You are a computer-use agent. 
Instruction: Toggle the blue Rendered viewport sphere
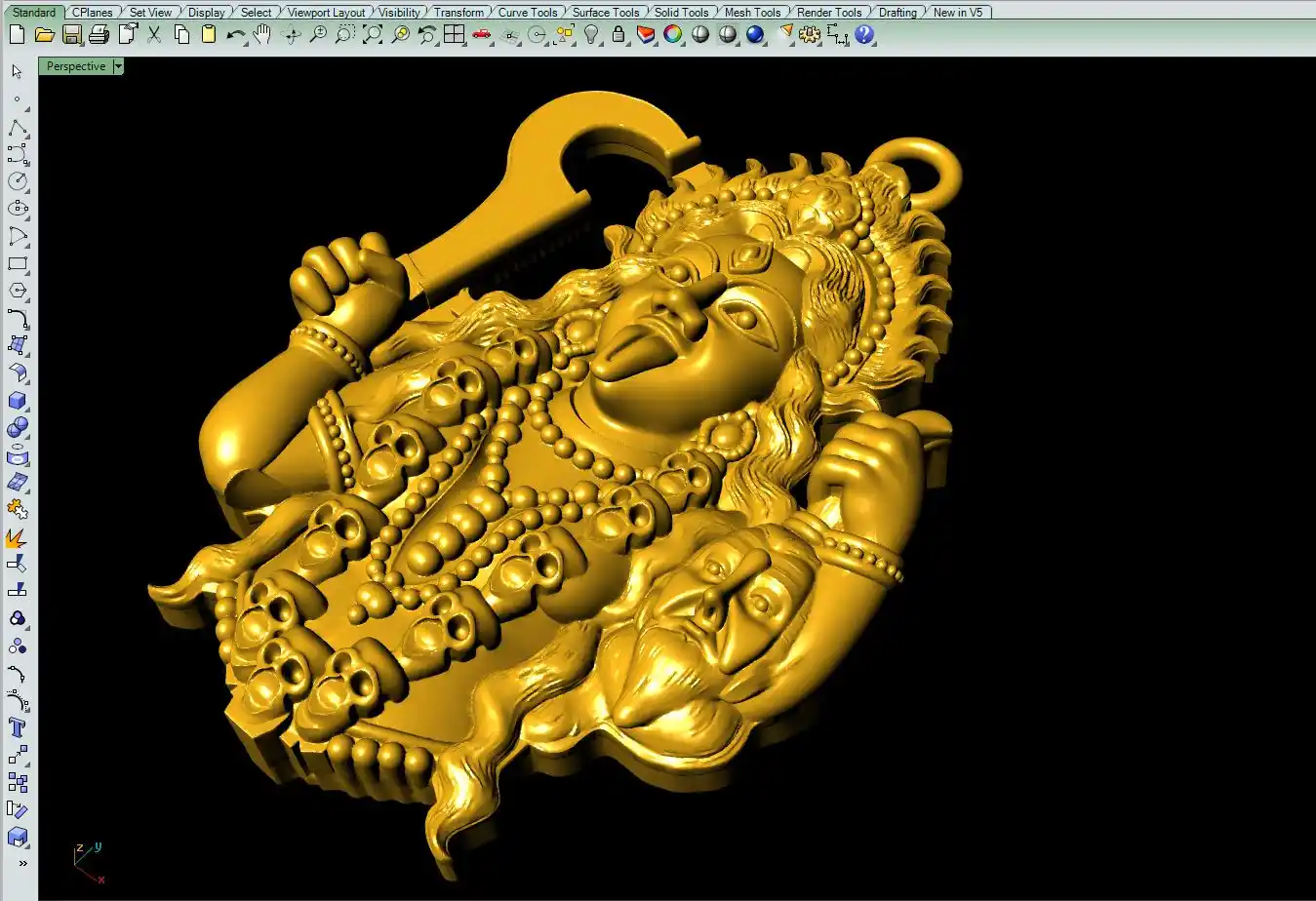click(755, 35)
